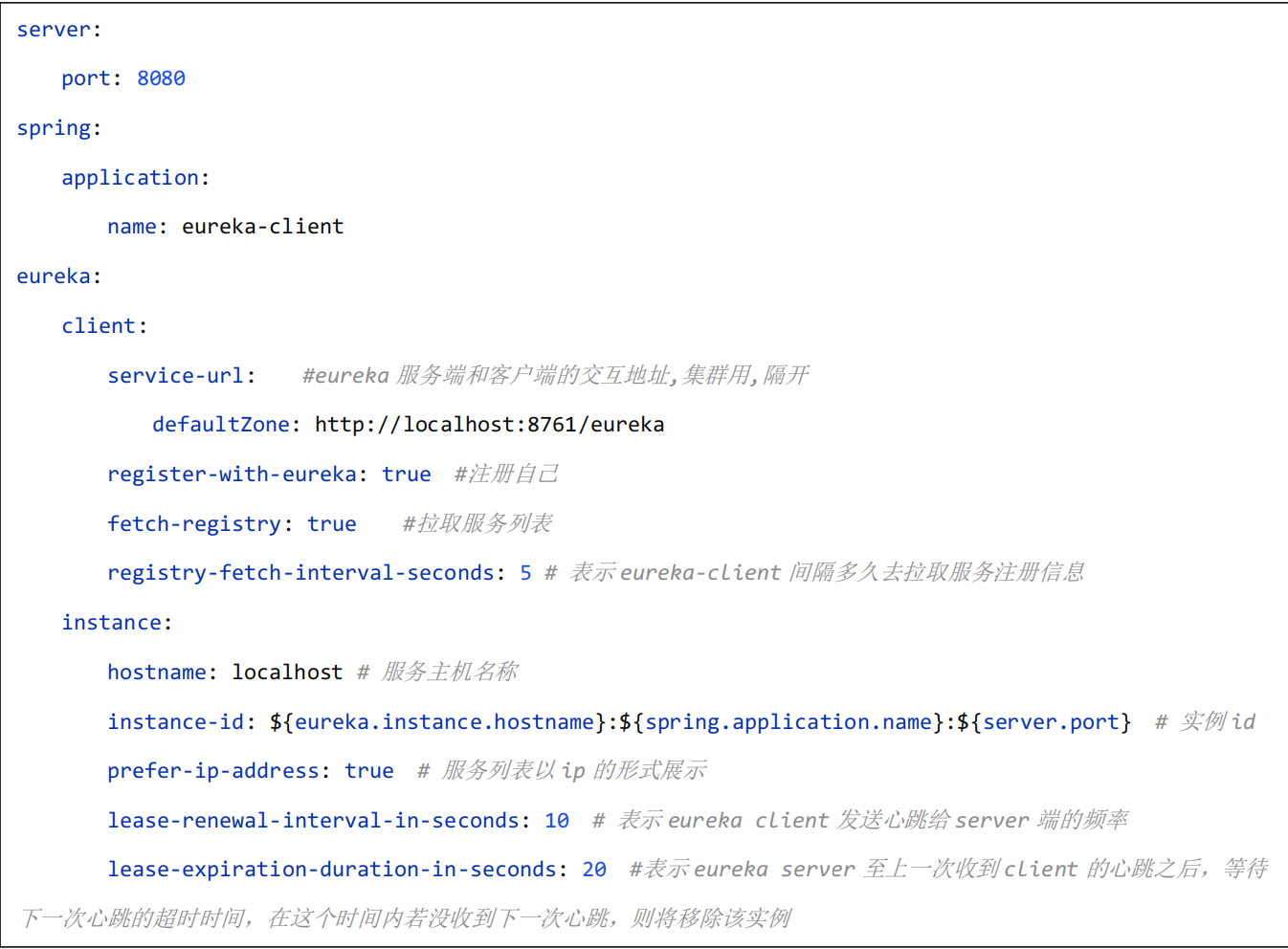Click the 'server:' key on the first line
The image size is (1288, 949).
[58, 30]
